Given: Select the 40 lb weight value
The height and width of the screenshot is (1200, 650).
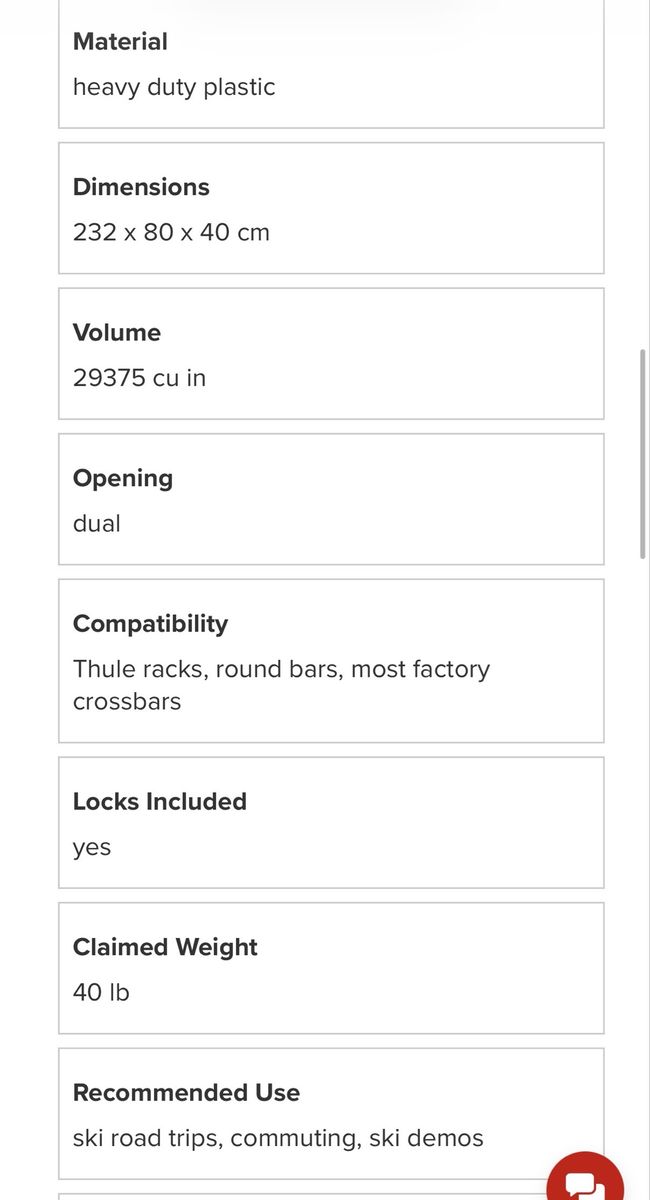Looking at the screenshot, I should [x=101, y=993].
